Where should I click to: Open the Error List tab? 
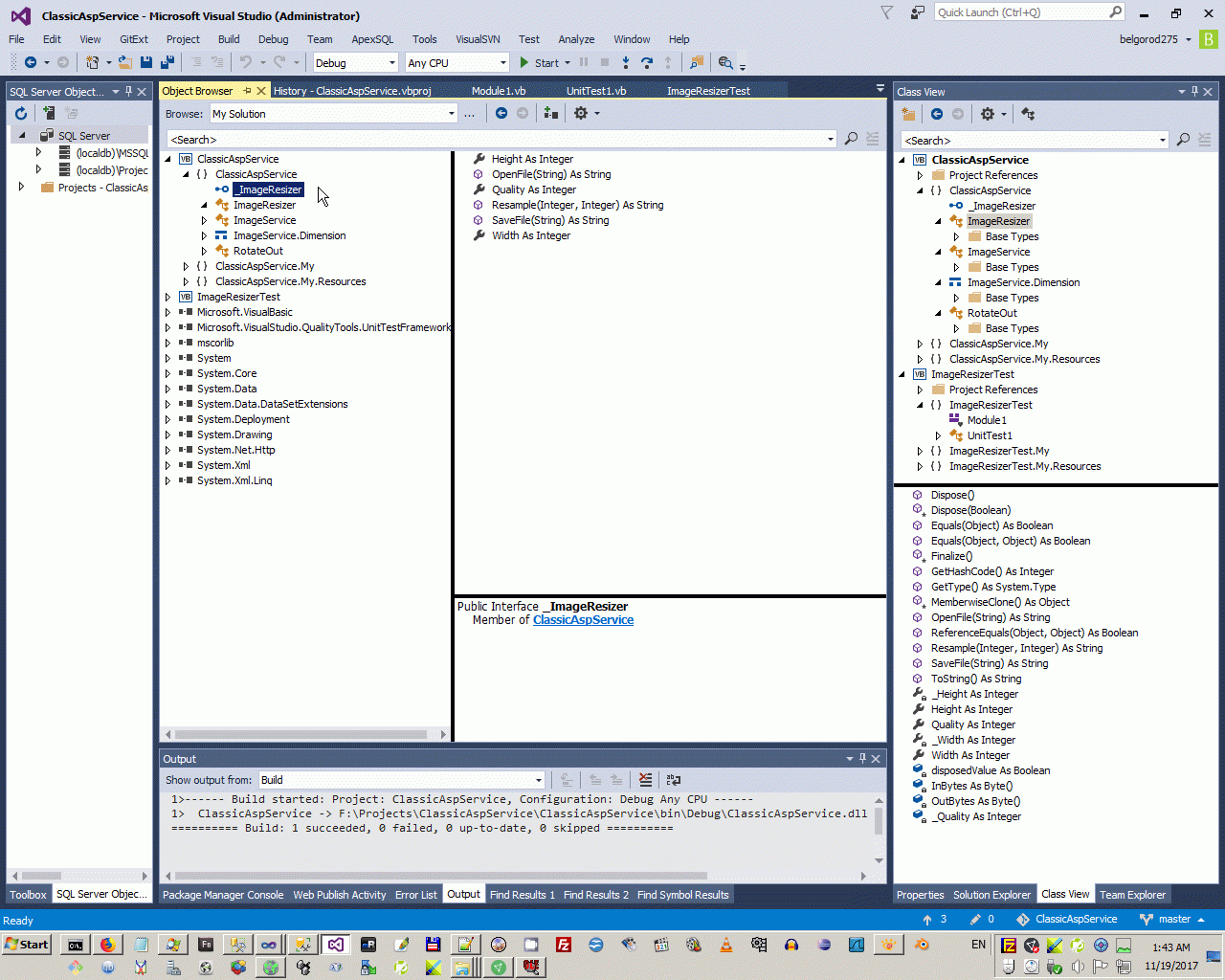[x=416, y=895]
